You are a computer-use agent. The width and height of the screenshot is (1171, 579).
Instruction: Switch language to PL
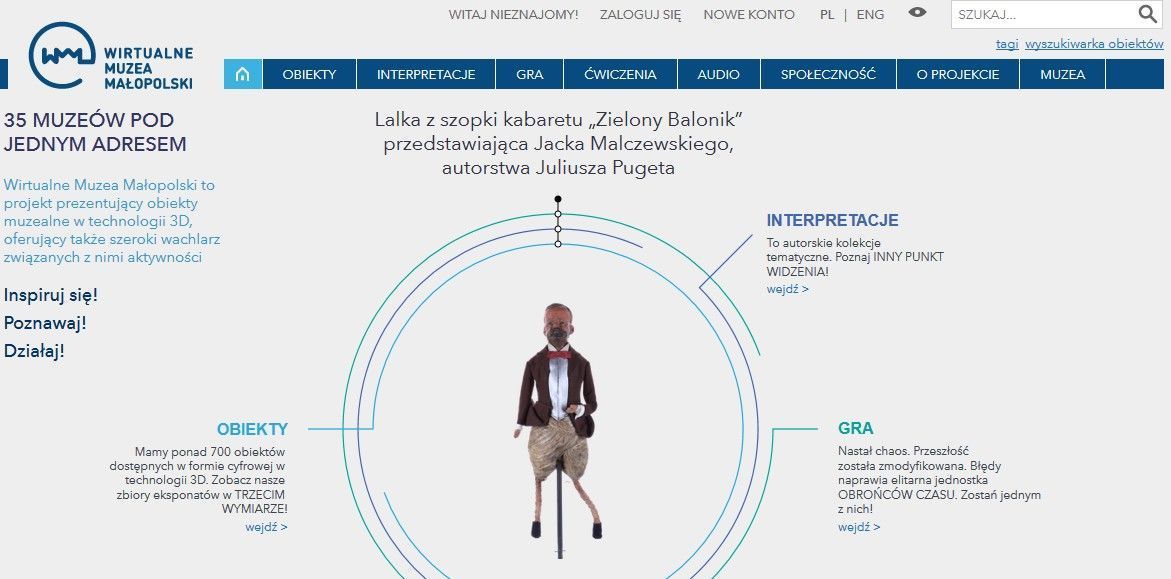click(827, 14)
